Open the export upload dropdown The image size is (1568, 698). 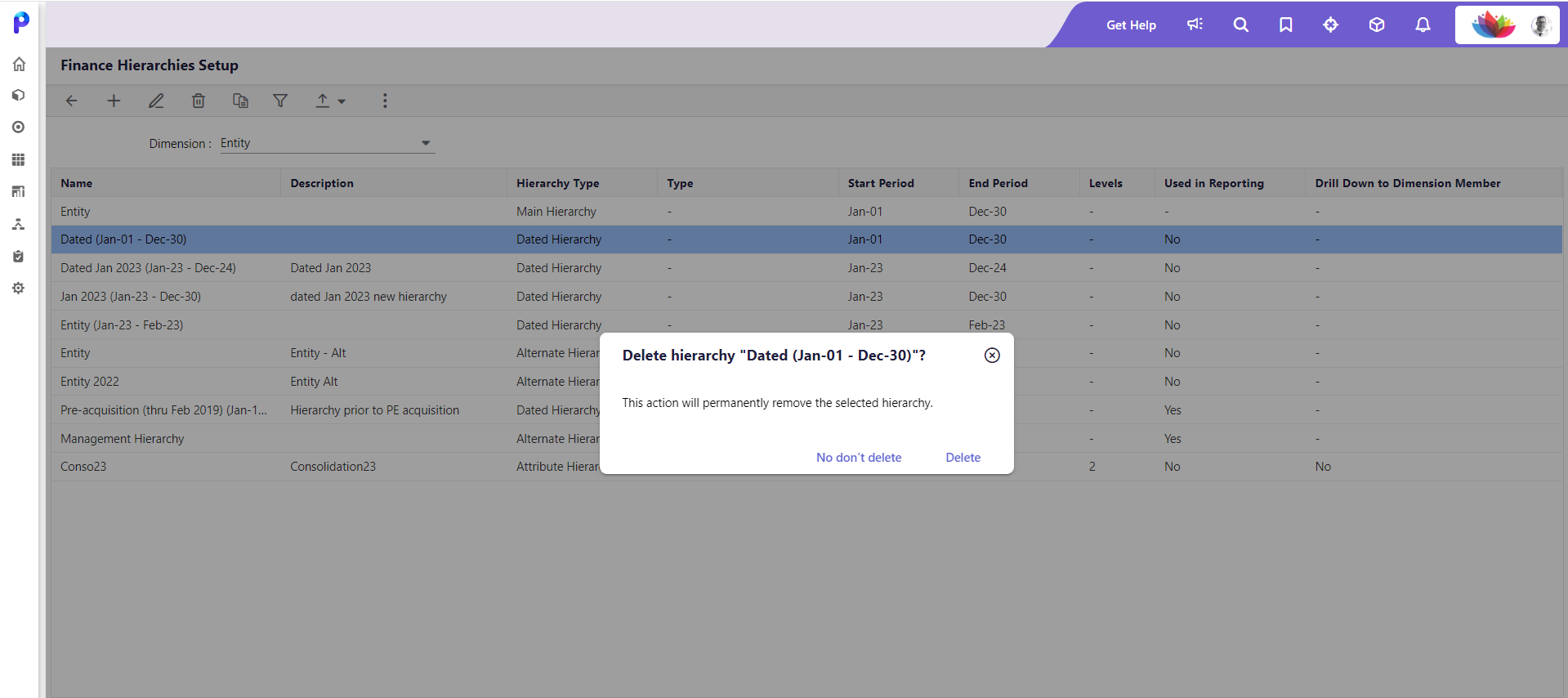pyautogui.click(x=331, y=101)
